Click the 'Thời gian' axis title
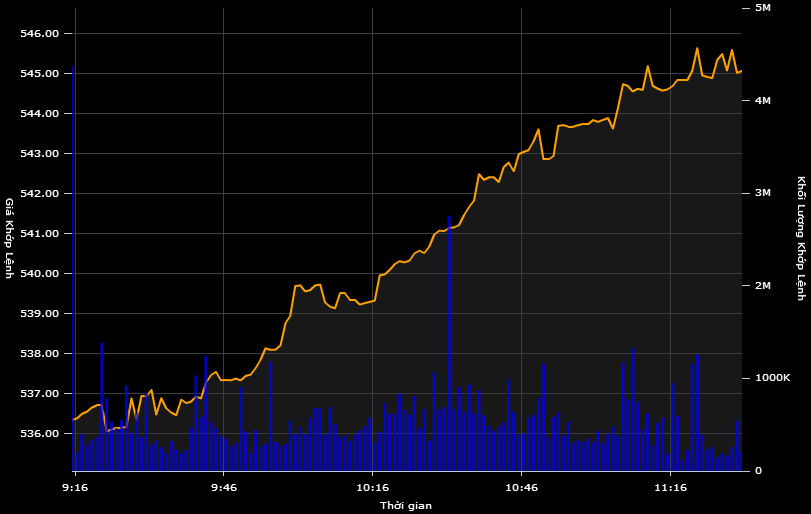This screenshot has height=514, width=811. tap(405, 506)
